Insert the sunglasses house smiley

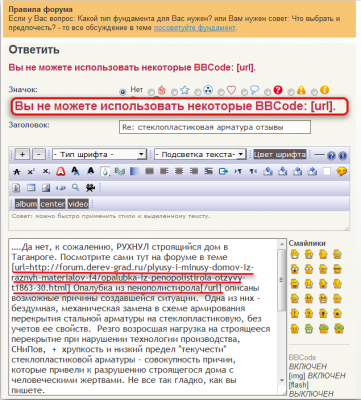point(337,269)
